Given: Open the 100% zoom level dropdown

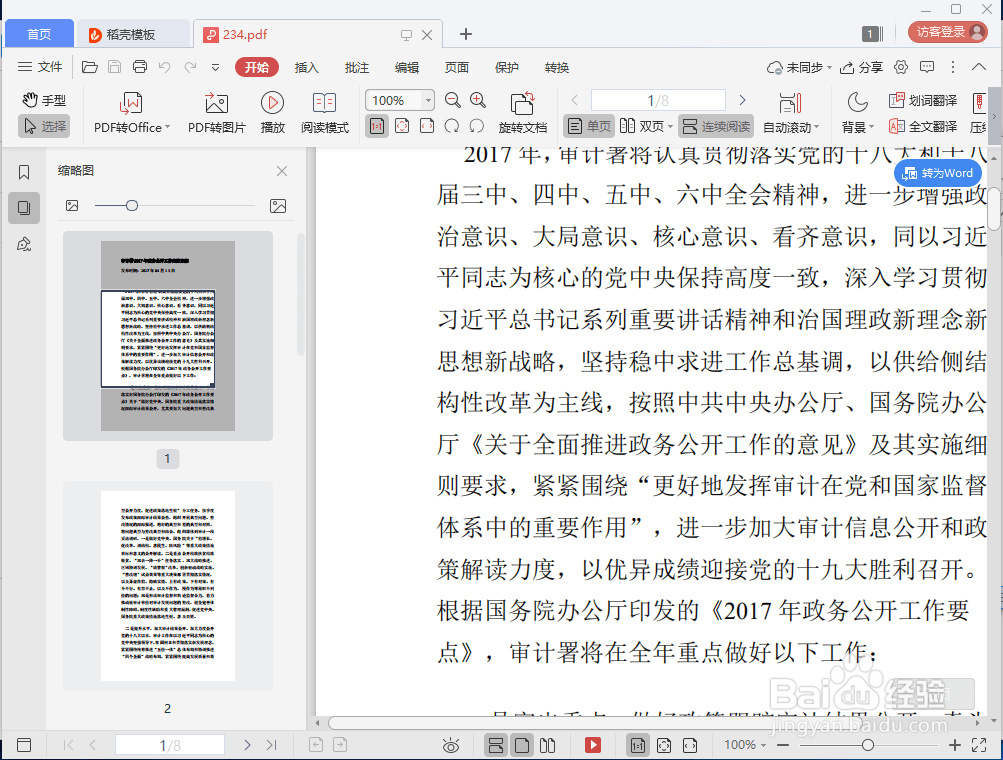Looking at the screenshot, I should (x=426, y=100).
